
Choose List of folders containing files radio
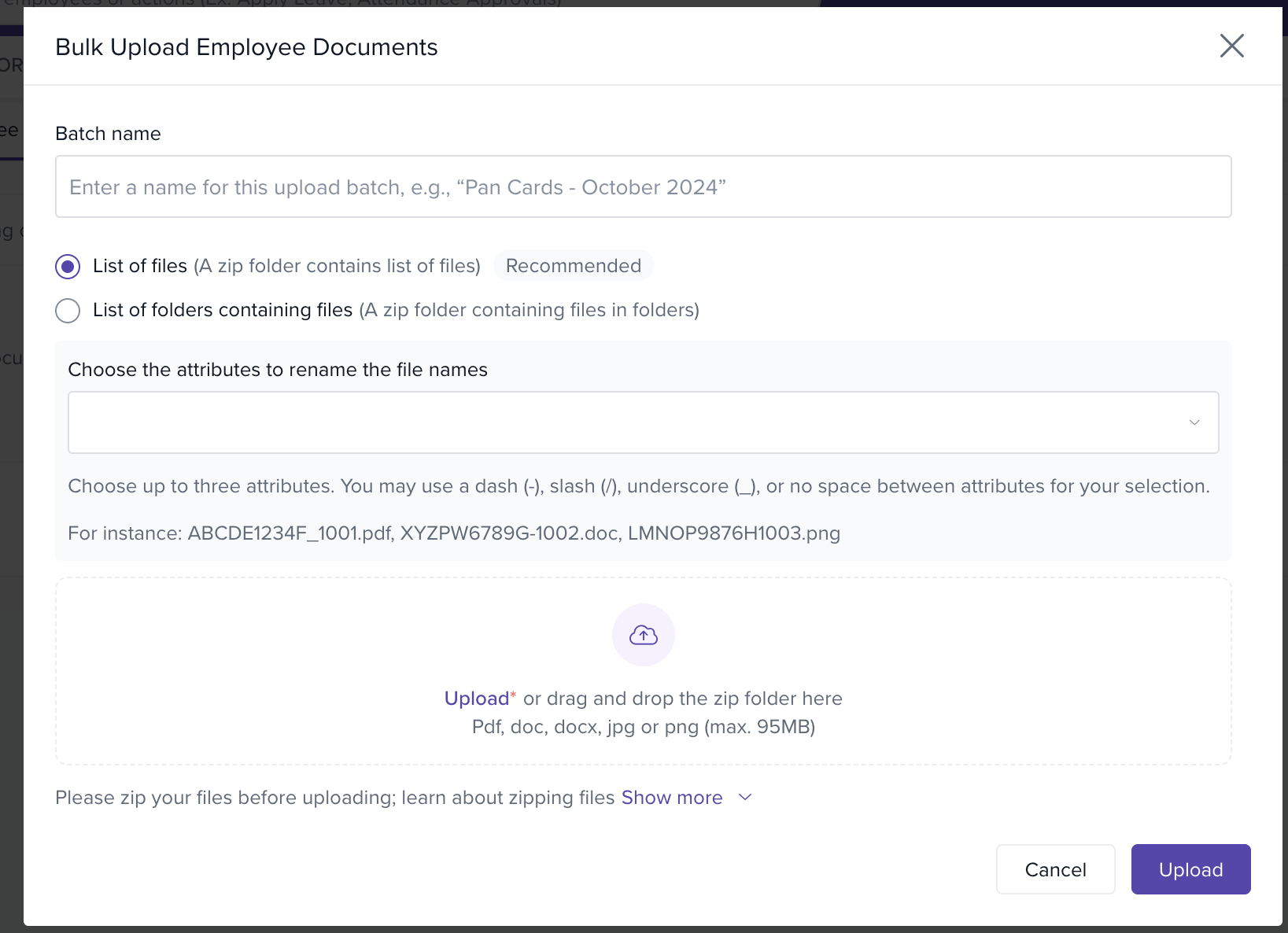click(68, 311)
